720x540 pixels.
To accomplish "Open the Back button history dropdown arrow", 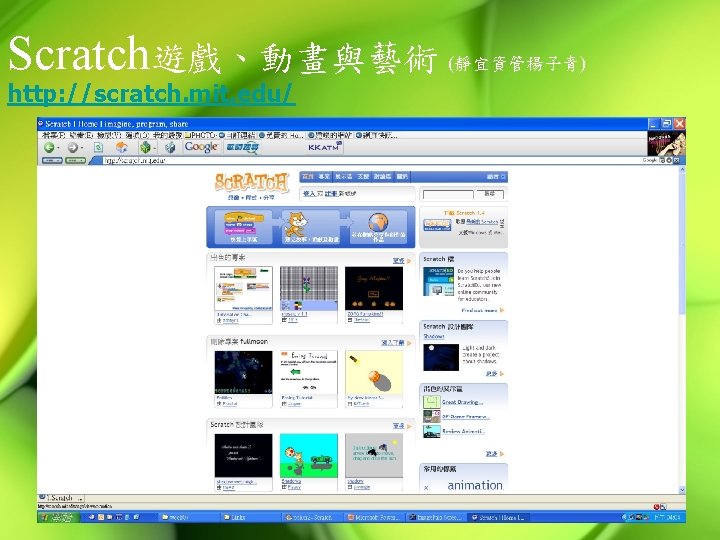I will 58,148.
